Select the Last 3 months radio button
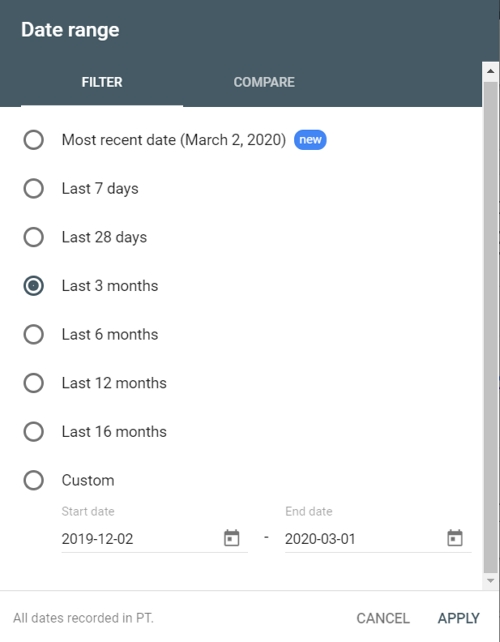This screenshot has height=642, width=500. pos(34,286)
